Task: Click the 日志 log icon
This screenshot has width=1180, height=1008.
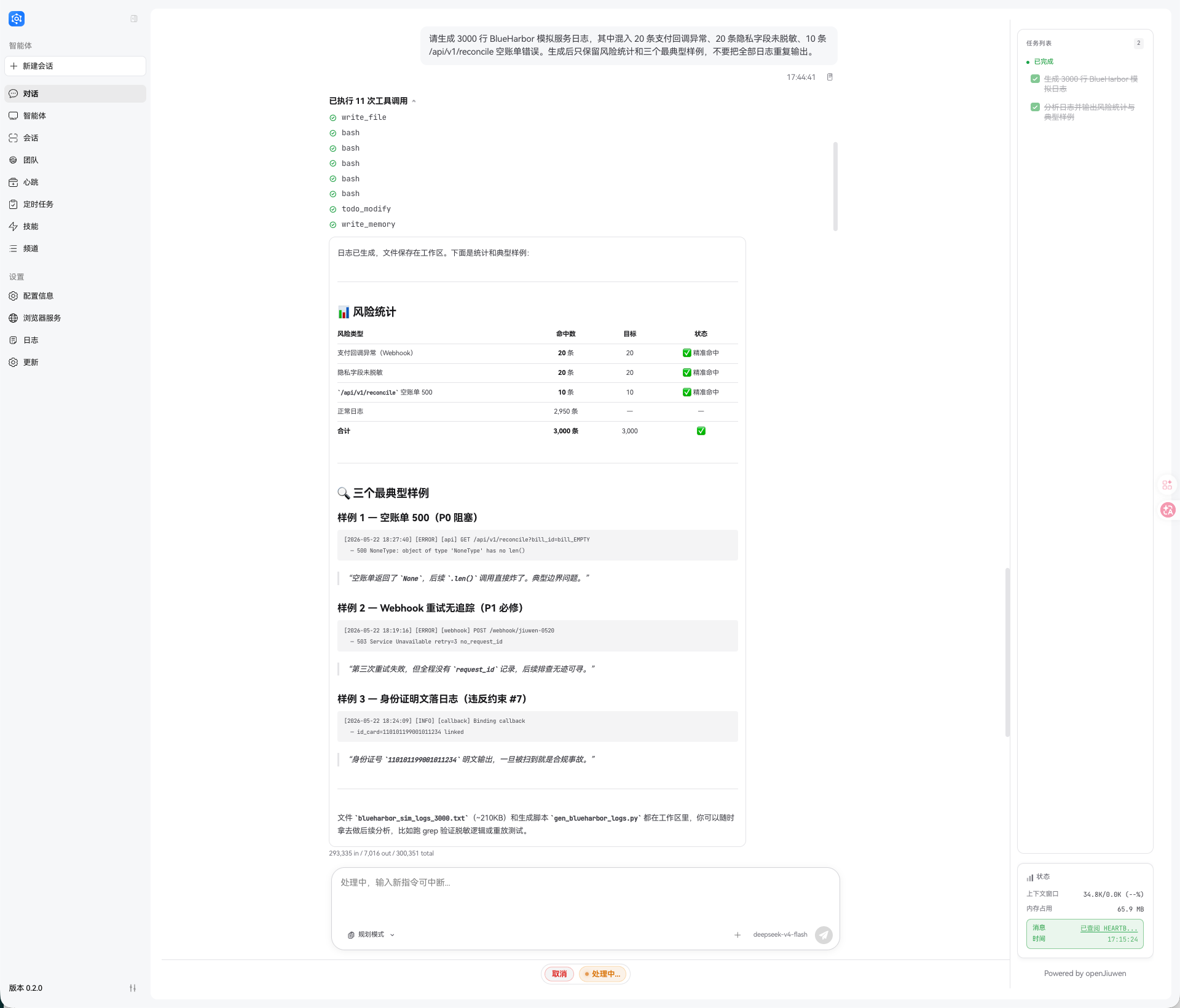Action: tap(14, 340)
